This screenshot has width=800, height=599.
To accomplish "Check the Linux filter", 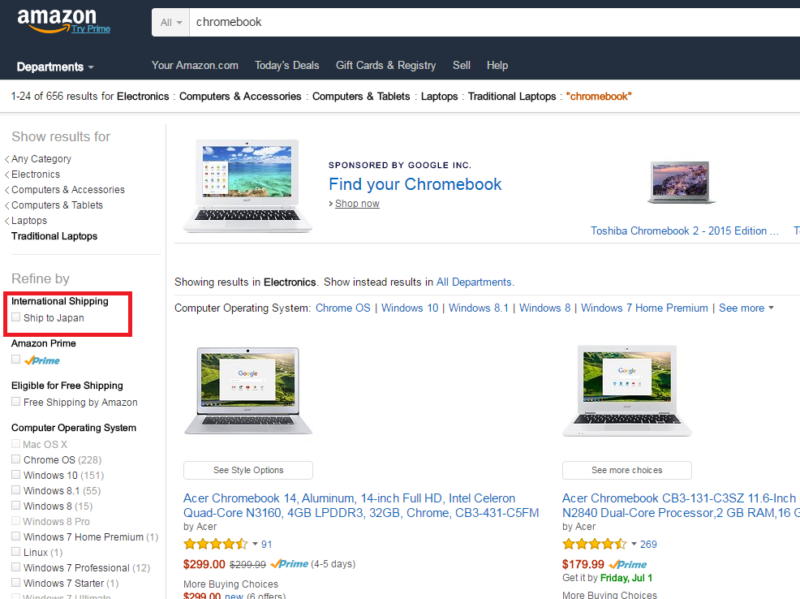I will point(16,552).
